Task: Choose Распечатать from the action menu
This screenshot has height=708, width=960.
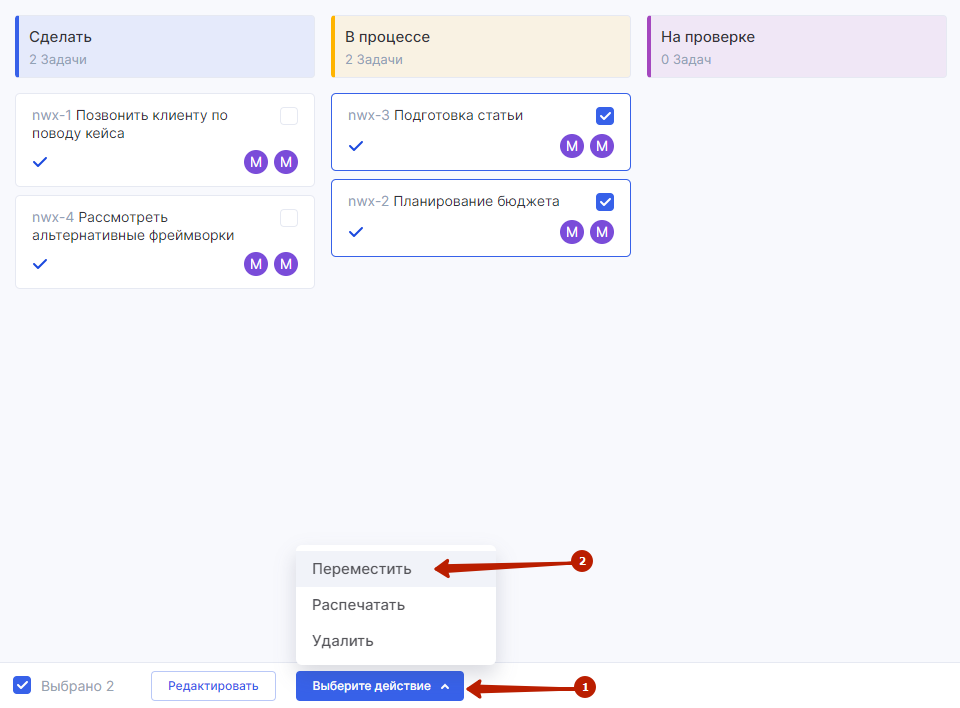Action: coord(358,605)
